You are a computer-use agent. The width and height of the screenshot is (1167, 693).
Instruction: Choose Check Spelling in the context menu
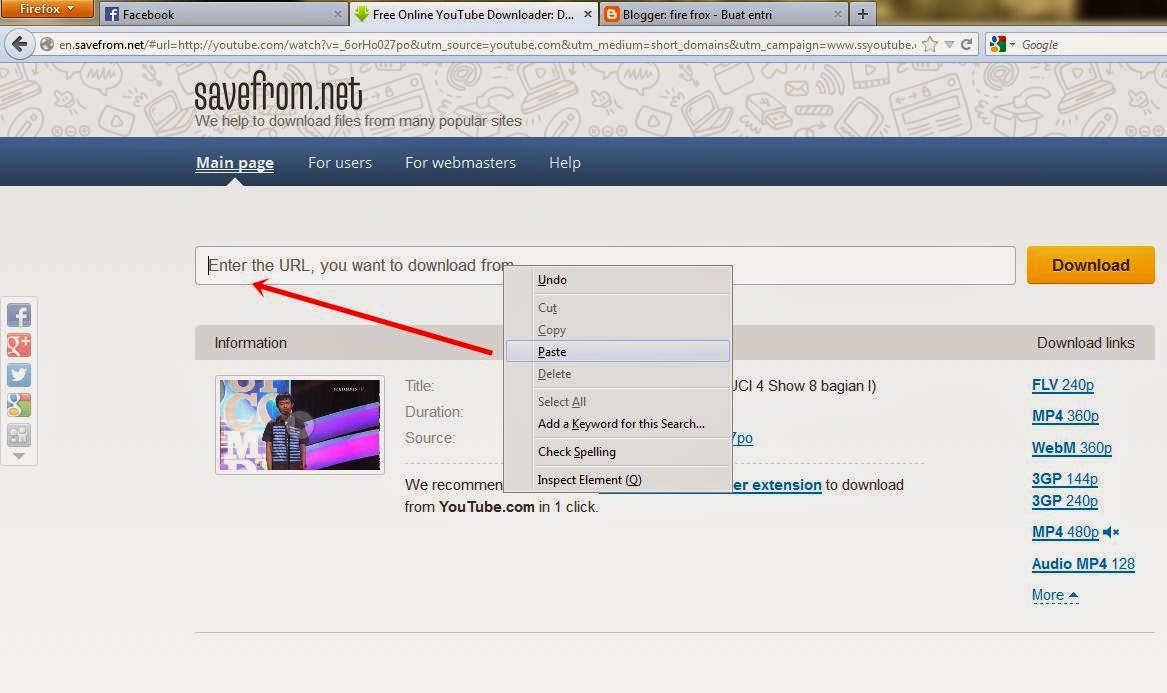(618, 452)
